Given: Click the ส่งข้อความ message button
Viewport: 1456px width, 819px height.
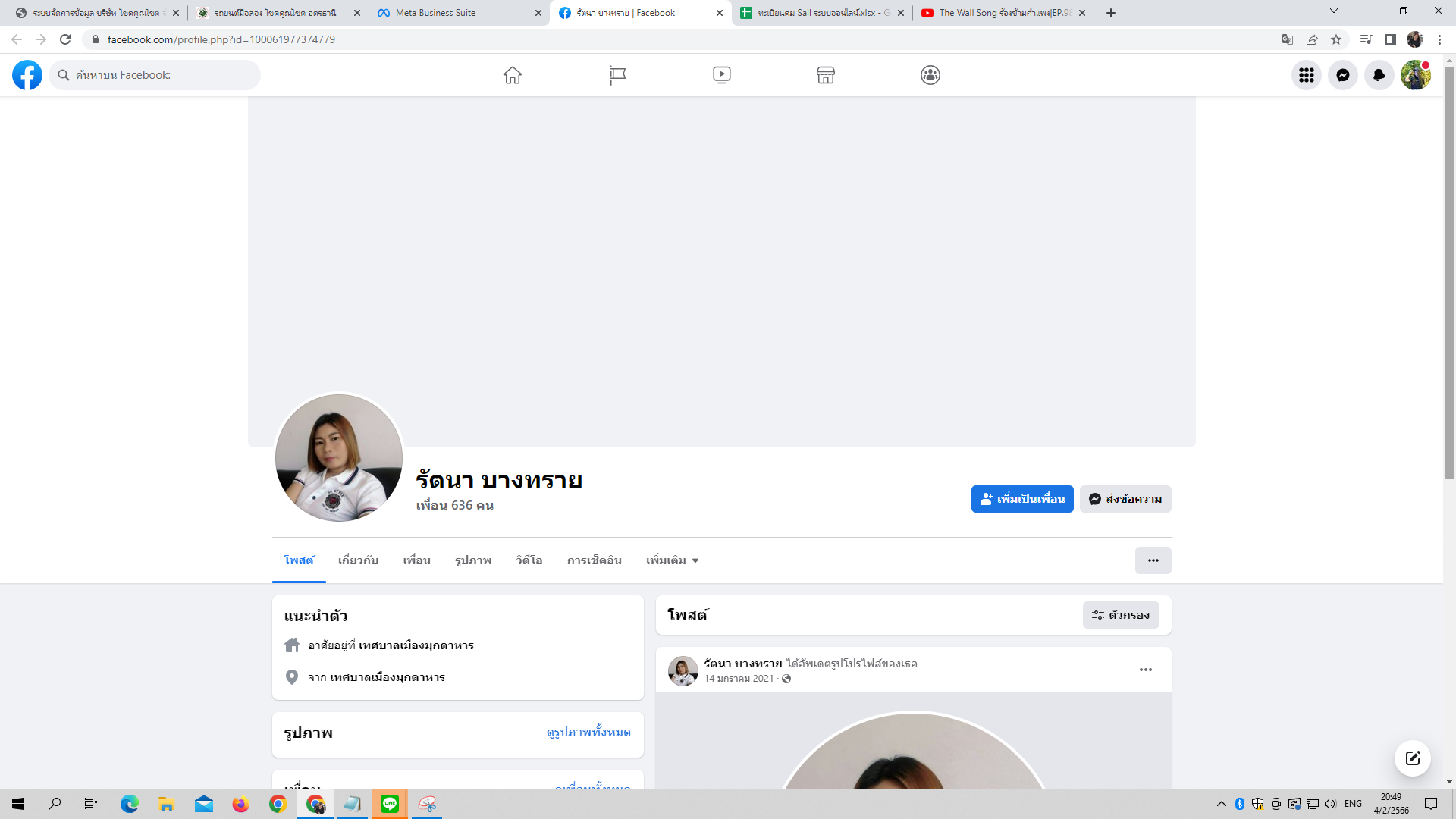Looking at the screenshot, I should pos(1125,499).
